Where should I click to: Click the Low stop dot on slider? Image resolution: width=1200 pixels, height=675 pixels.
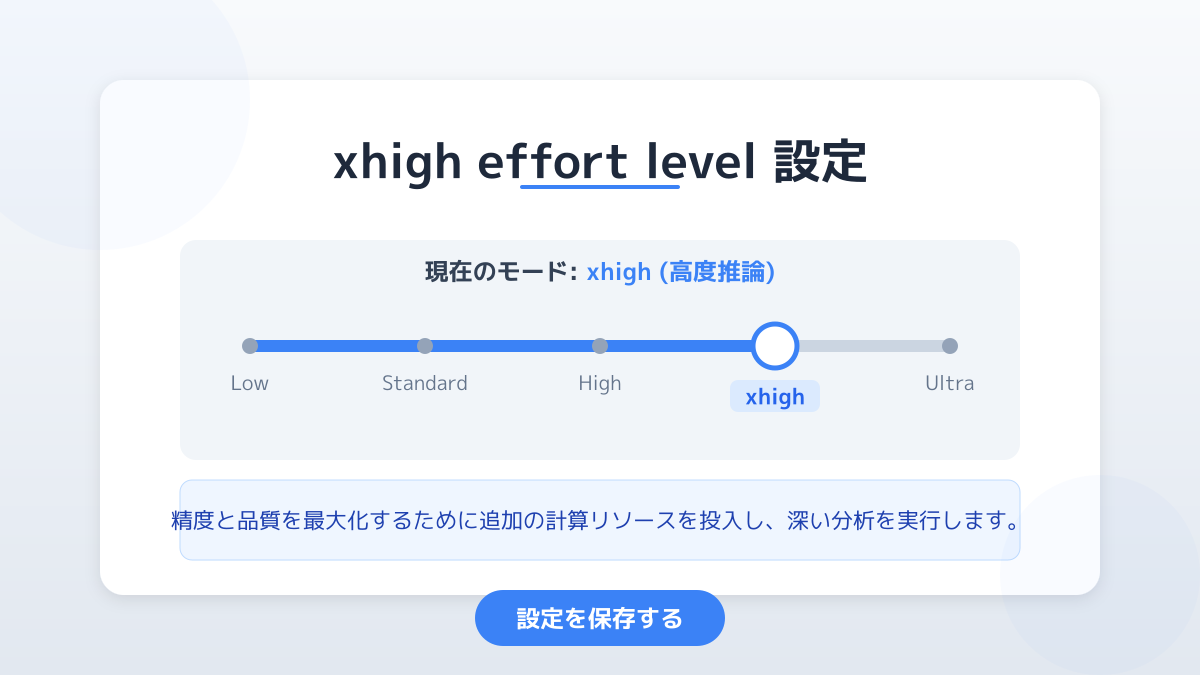[x=250, y=346]
